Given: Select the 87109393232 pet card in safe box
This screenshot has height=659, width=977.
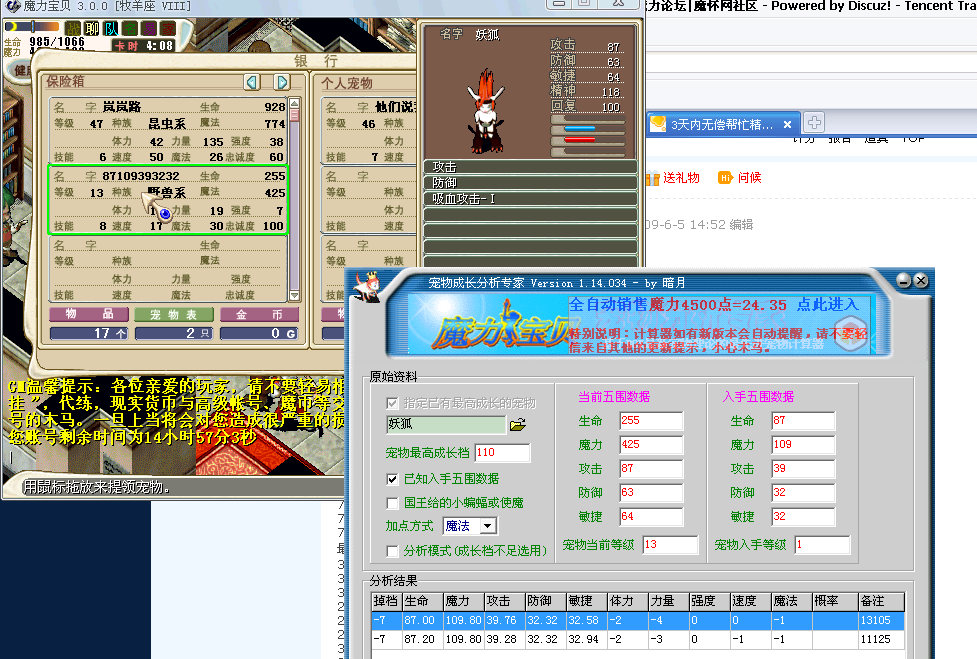Looking at the screenshot, I should tap(168, 200).
